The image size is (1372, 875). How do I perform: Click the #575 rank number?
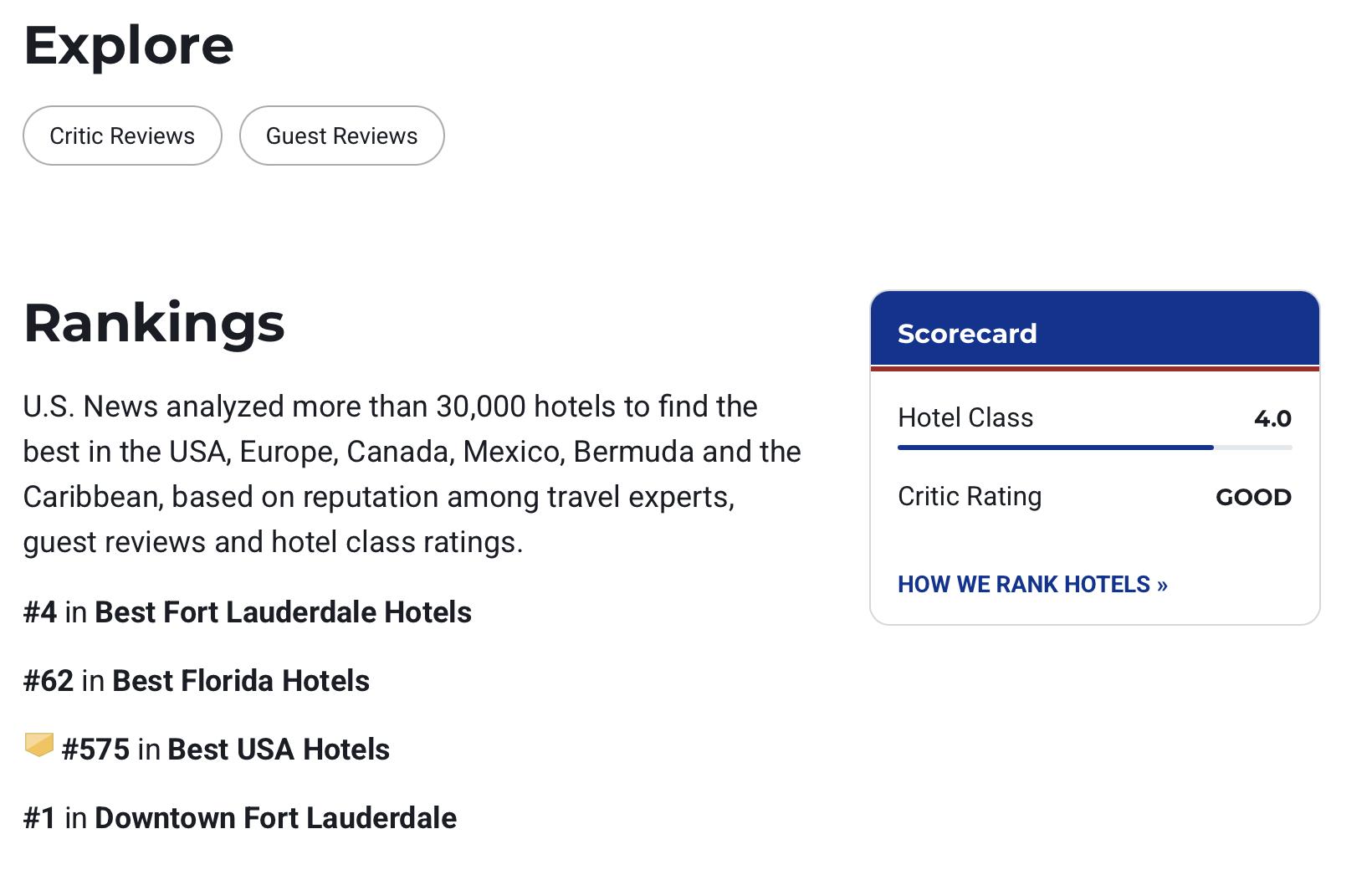95,750
